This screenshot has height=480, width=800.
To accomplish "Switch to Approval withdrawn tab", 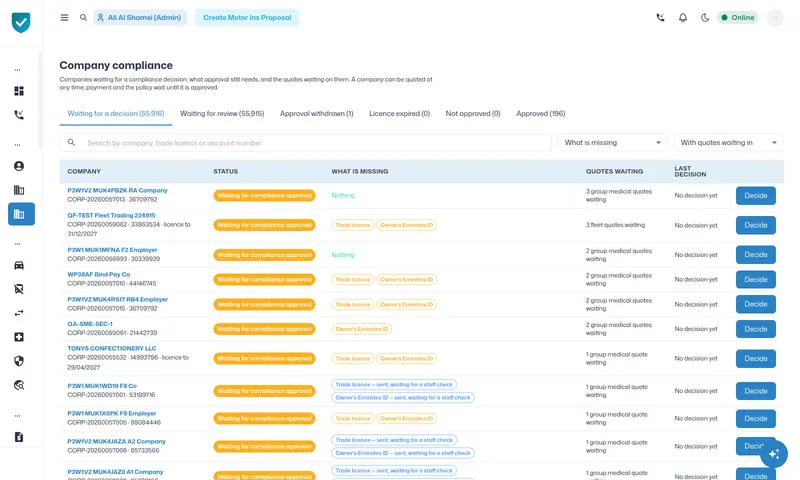I will pyautogui.click(x=316, y=114).
